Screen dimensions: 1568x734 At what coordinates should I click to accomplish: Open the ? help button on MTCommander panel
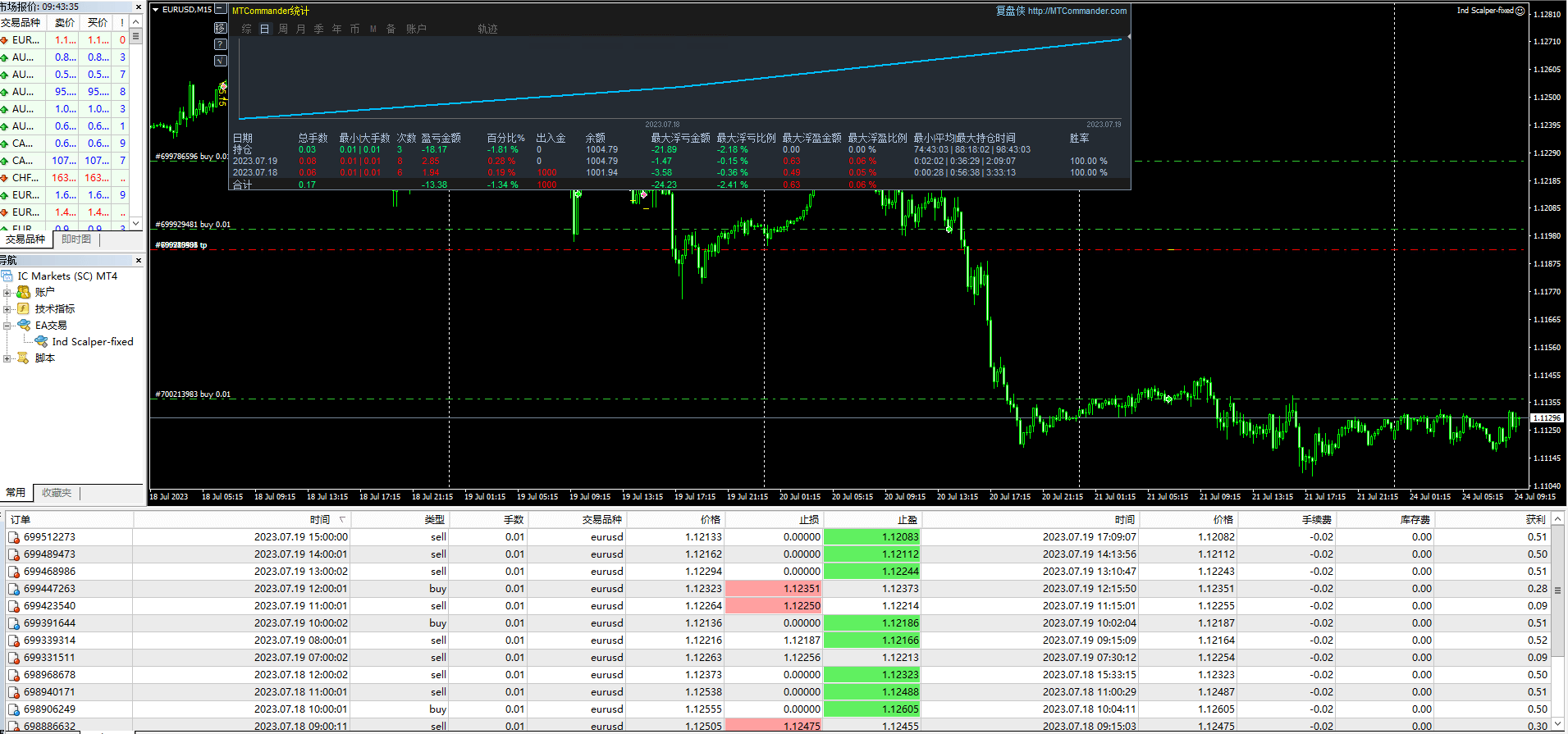[220, 44]
